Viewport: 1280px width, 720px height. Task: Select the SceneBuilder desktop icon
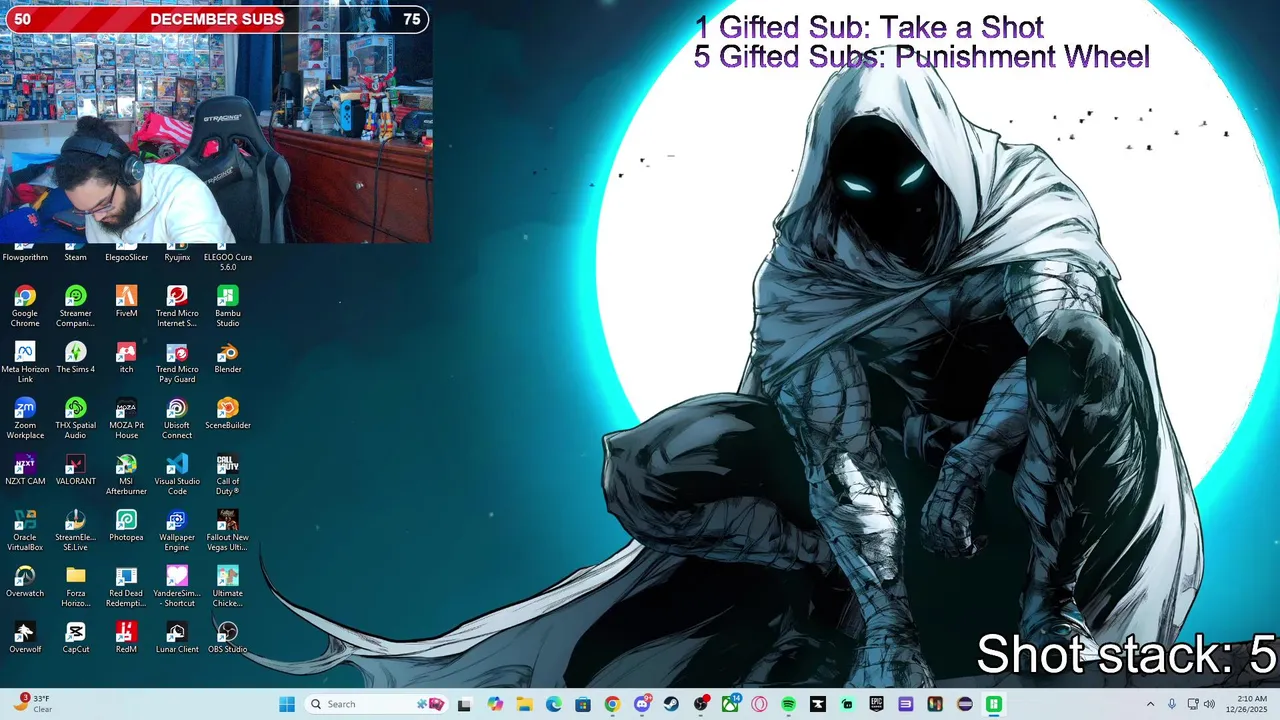(228, 414)
